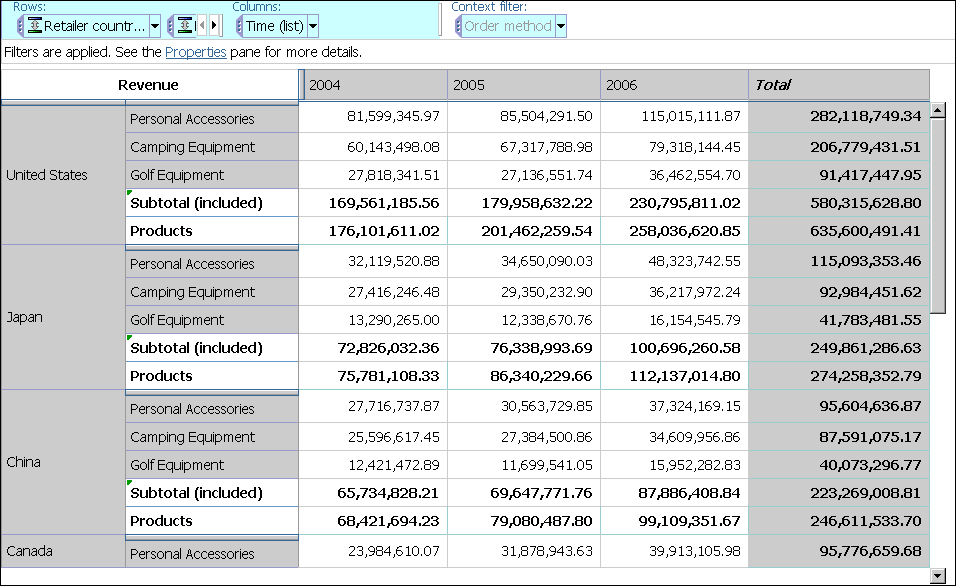The image size is (956, 586).
Task: Click the scroll up arrow of the crosstab
Action: pos(938,110)
